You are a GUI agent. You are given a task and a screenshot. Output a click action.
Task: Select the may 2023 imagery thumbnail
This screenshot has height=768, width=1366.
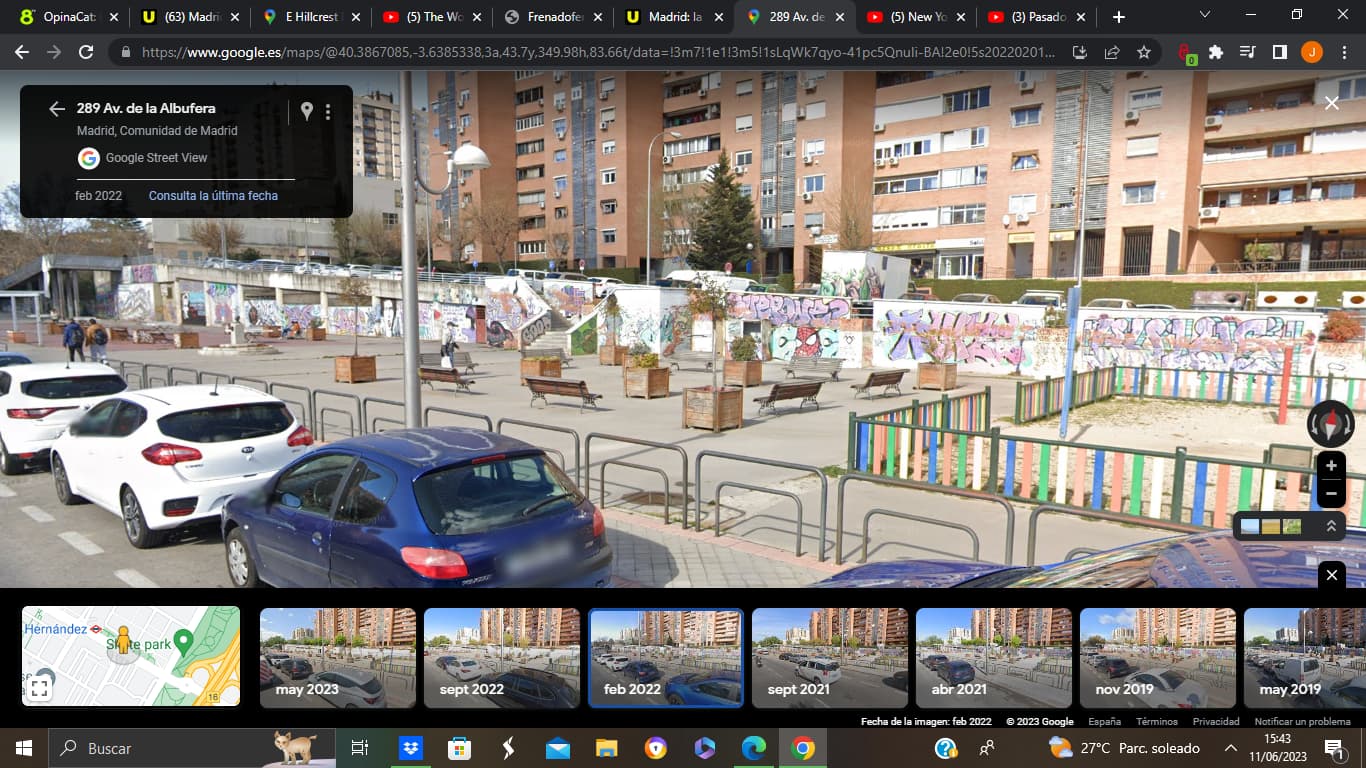pyautogui.click(x=338, y=657)
